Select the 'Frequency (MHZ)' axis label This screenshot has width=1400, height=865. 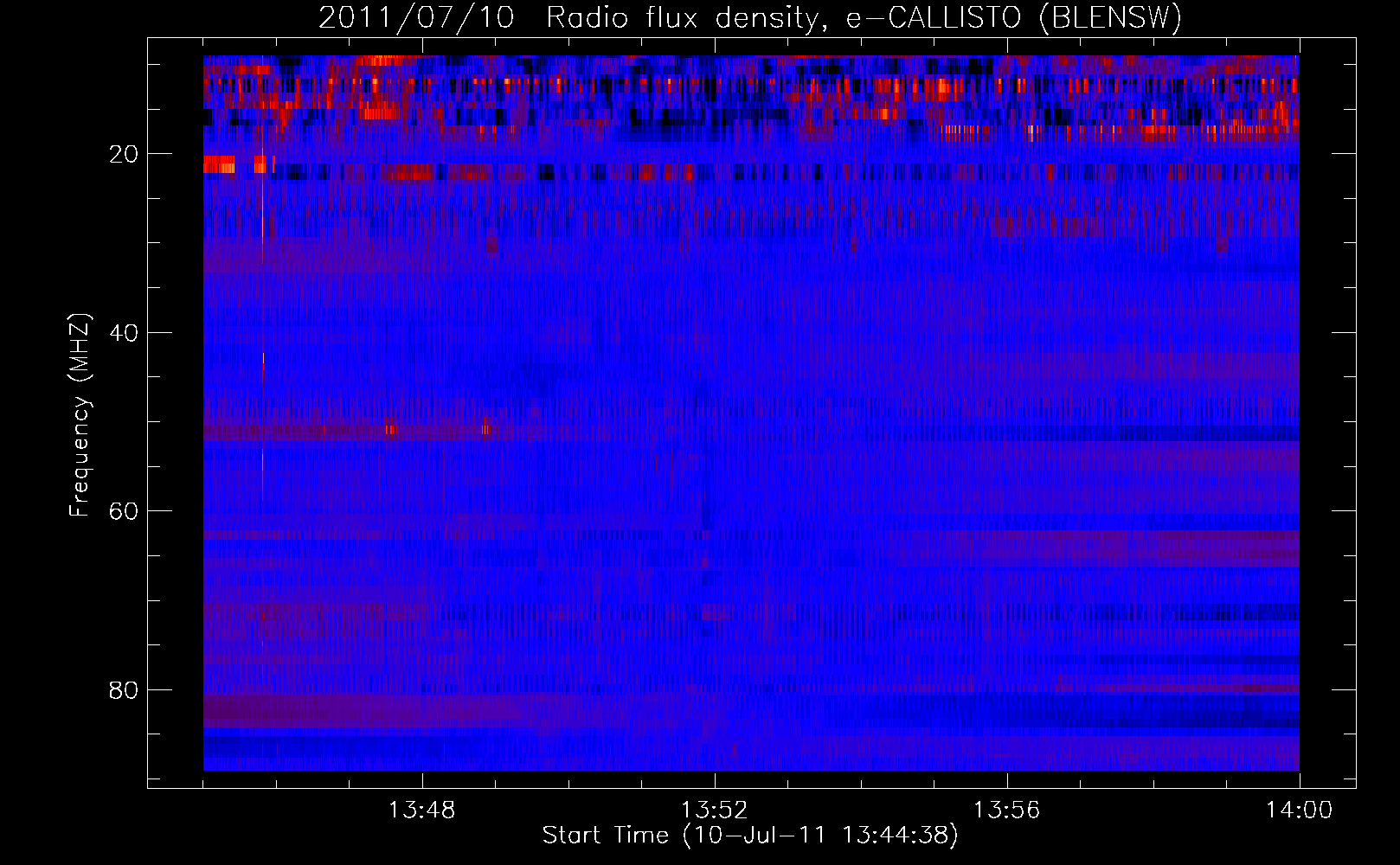80,415
